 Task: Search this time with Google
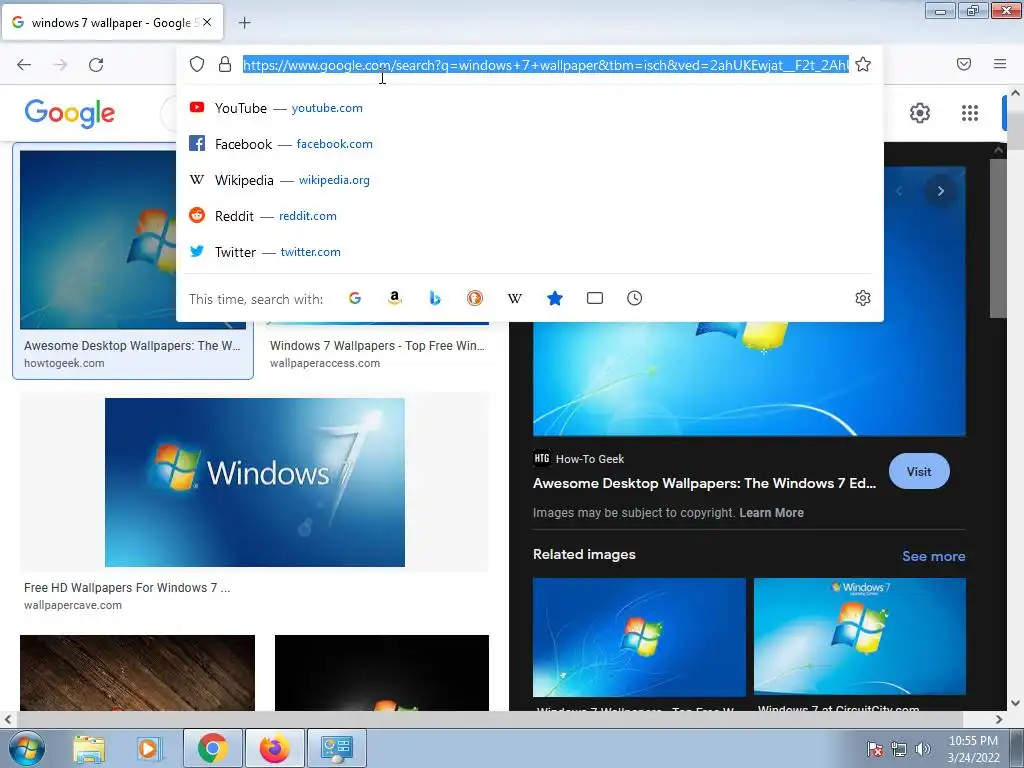[355, 298]
